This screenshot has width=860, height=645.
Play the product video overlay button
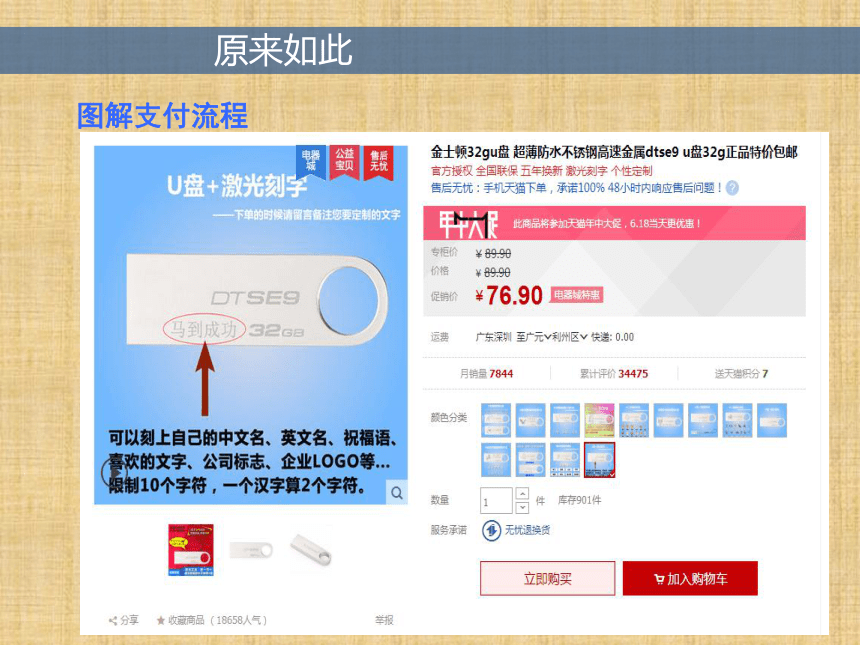click(114, 472)
